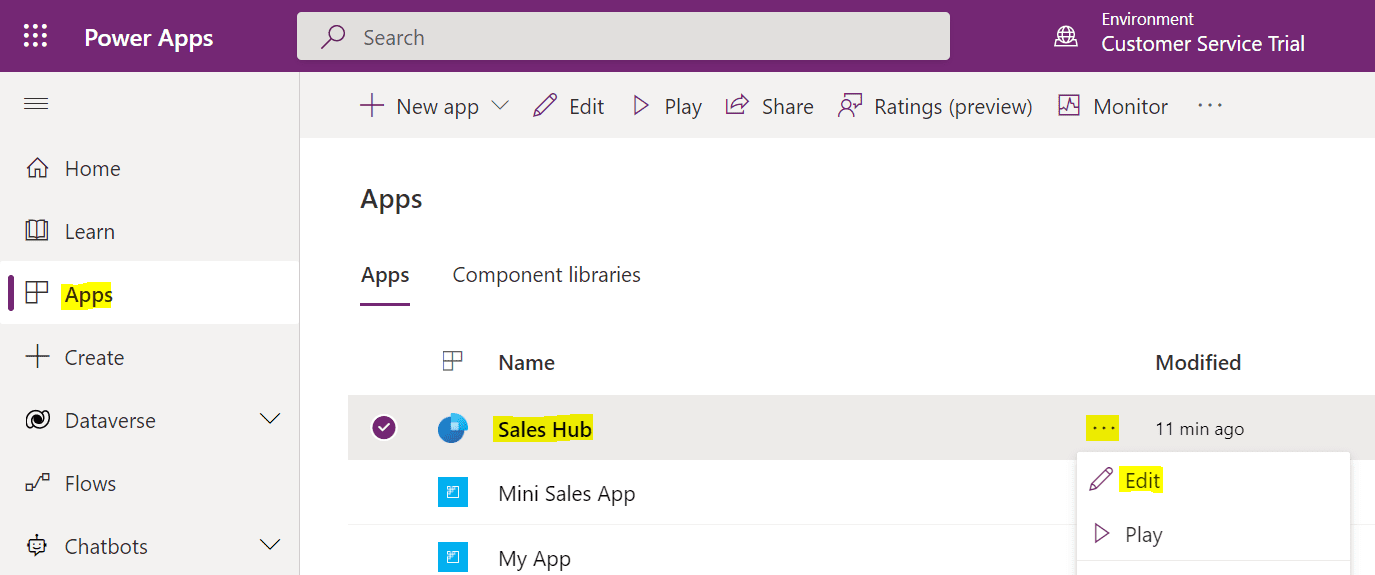Click the New app plus icon
The height and width of the screenshot is (575, 1375).
coord(372,106)
